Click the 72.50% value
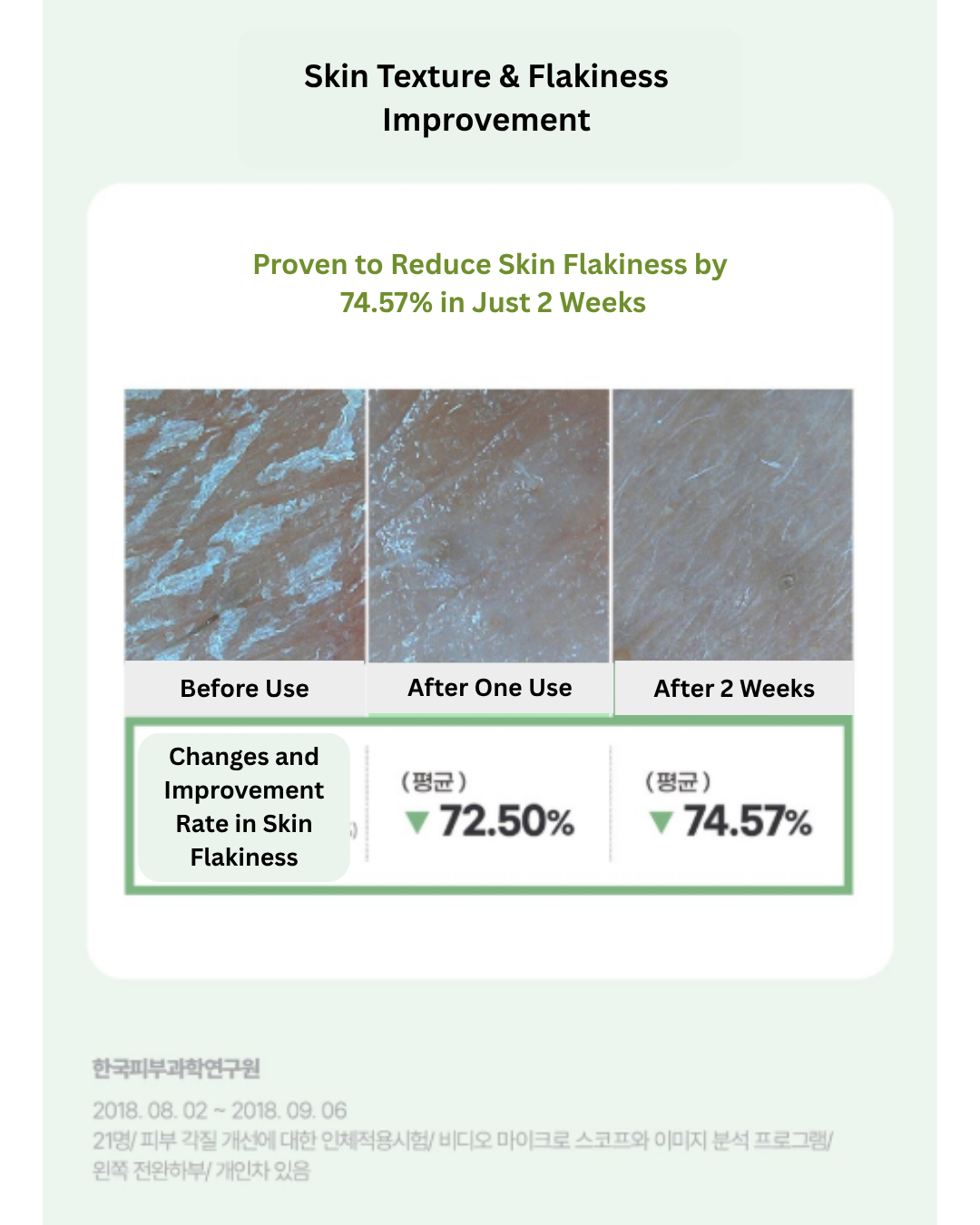The height and width of the screenshot is (1225, 980). (x=507, y=821)
